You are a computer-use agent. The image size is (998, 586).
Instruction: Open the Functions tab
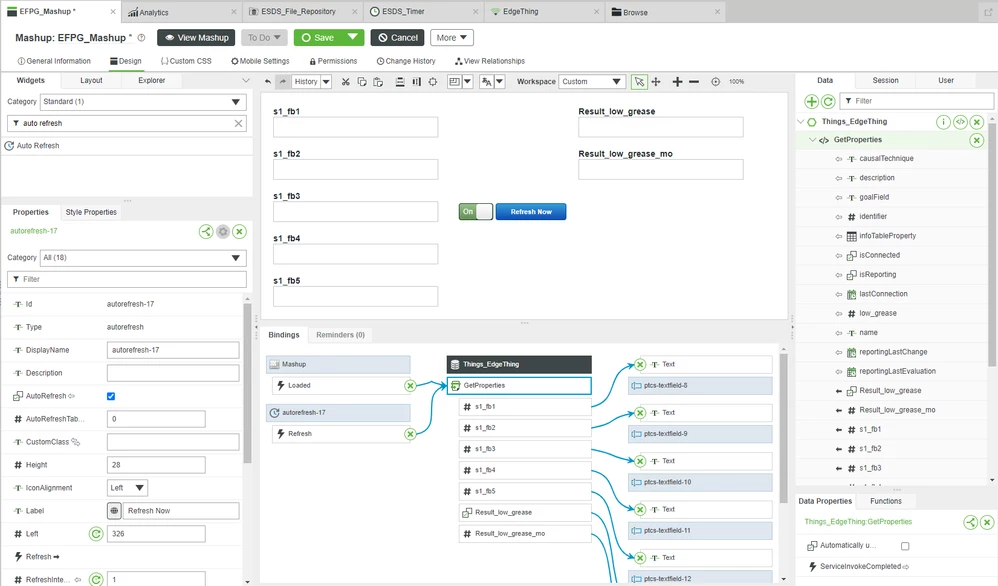885,501
